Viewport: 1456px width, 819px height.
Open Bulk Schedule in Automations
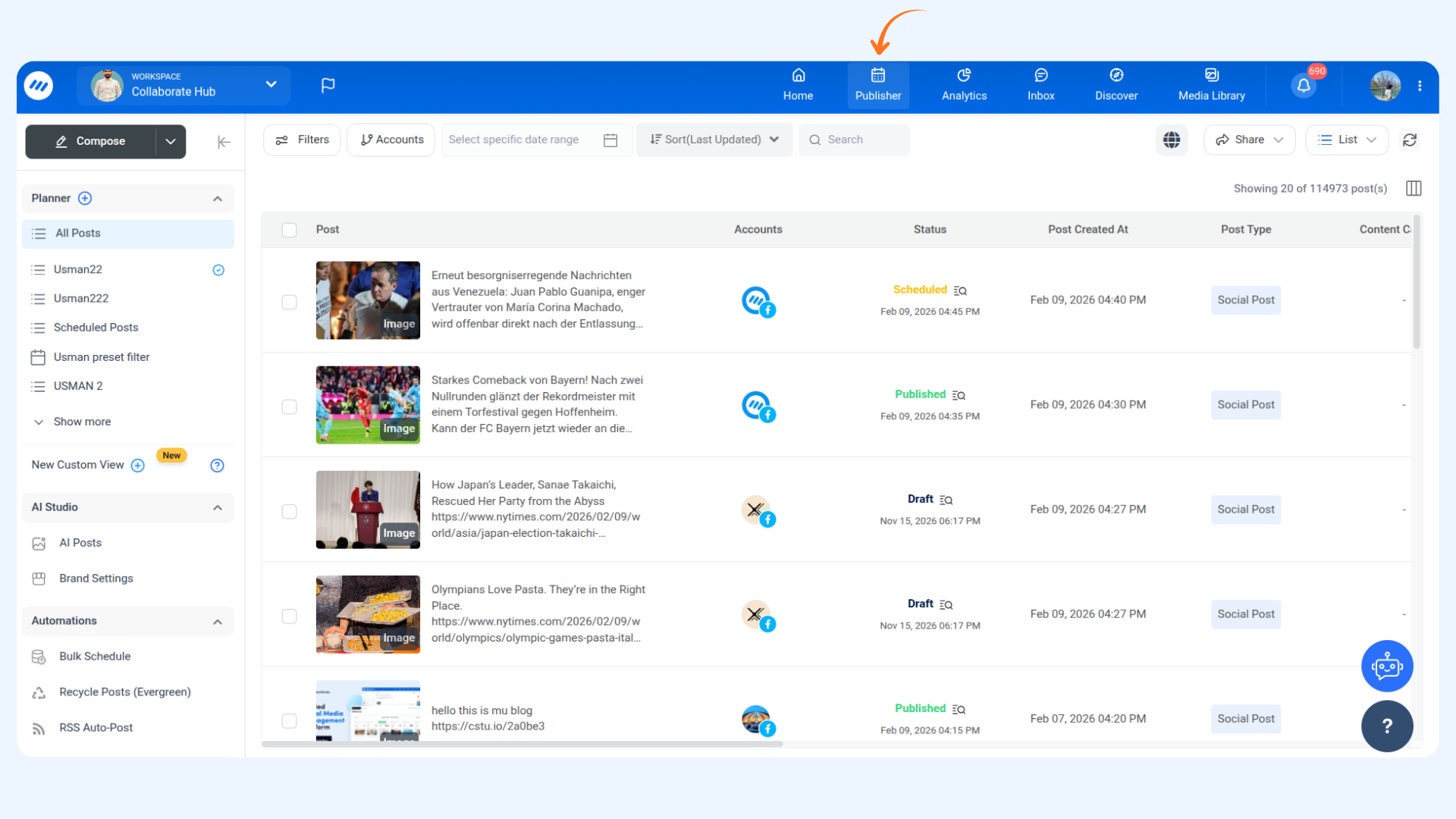tap(95, 657)
